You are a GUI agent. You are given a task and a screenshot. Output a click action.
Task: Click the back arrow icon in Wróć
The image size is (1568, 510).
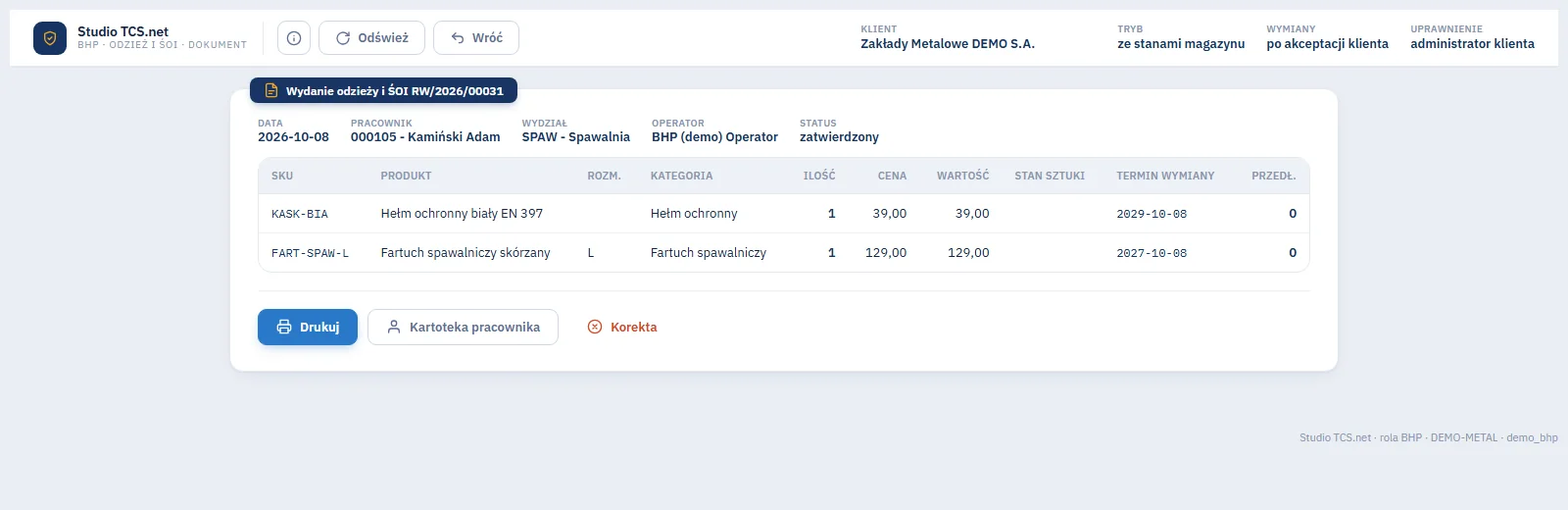(x=458, y=38)
